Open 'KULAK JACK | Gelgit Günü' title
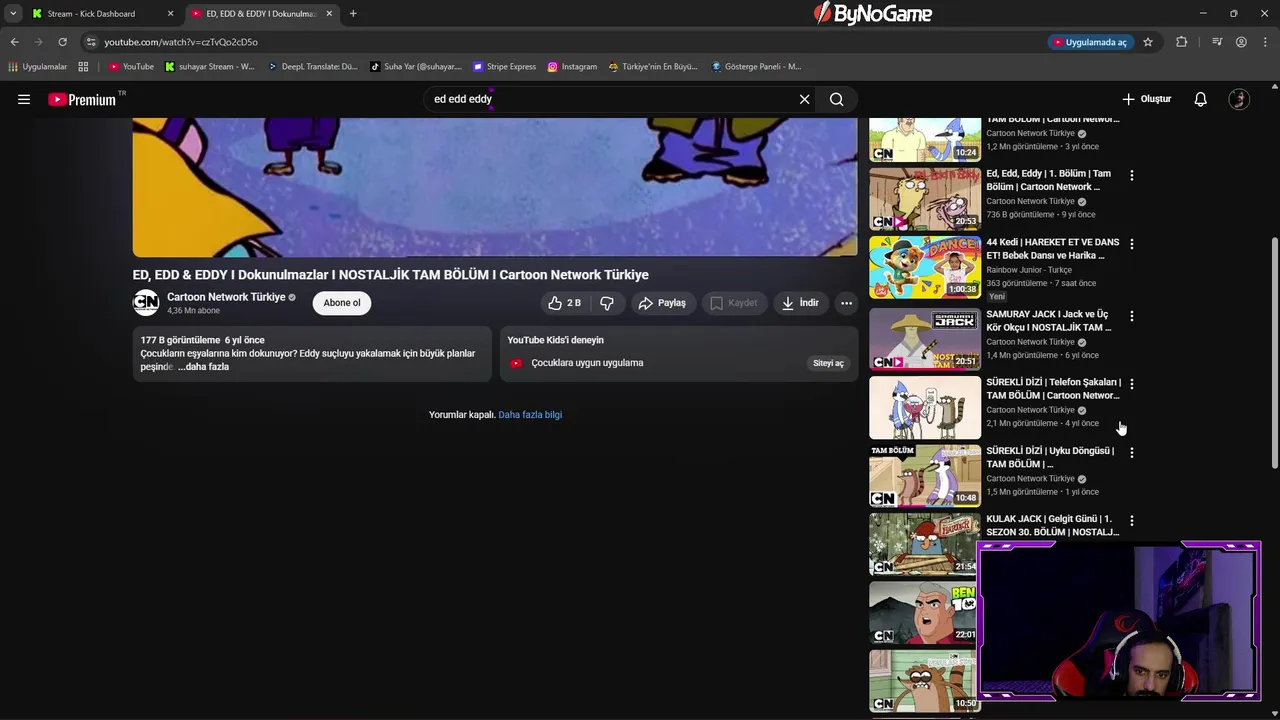 coord(1052,525)
